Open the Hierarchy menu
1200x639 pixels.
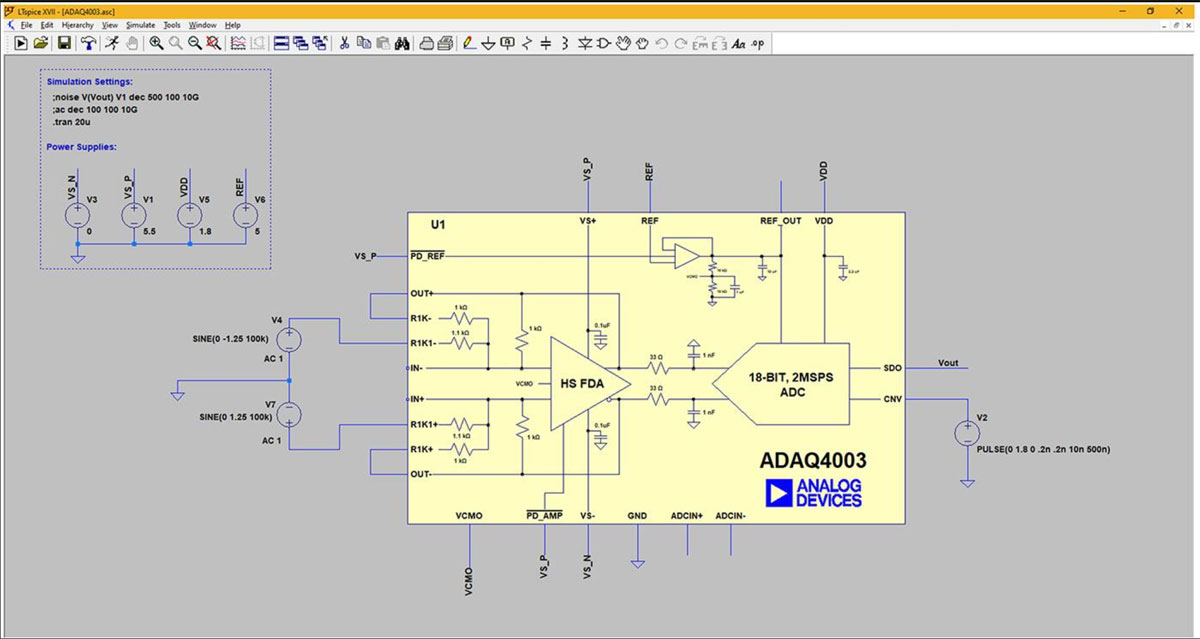77,24
